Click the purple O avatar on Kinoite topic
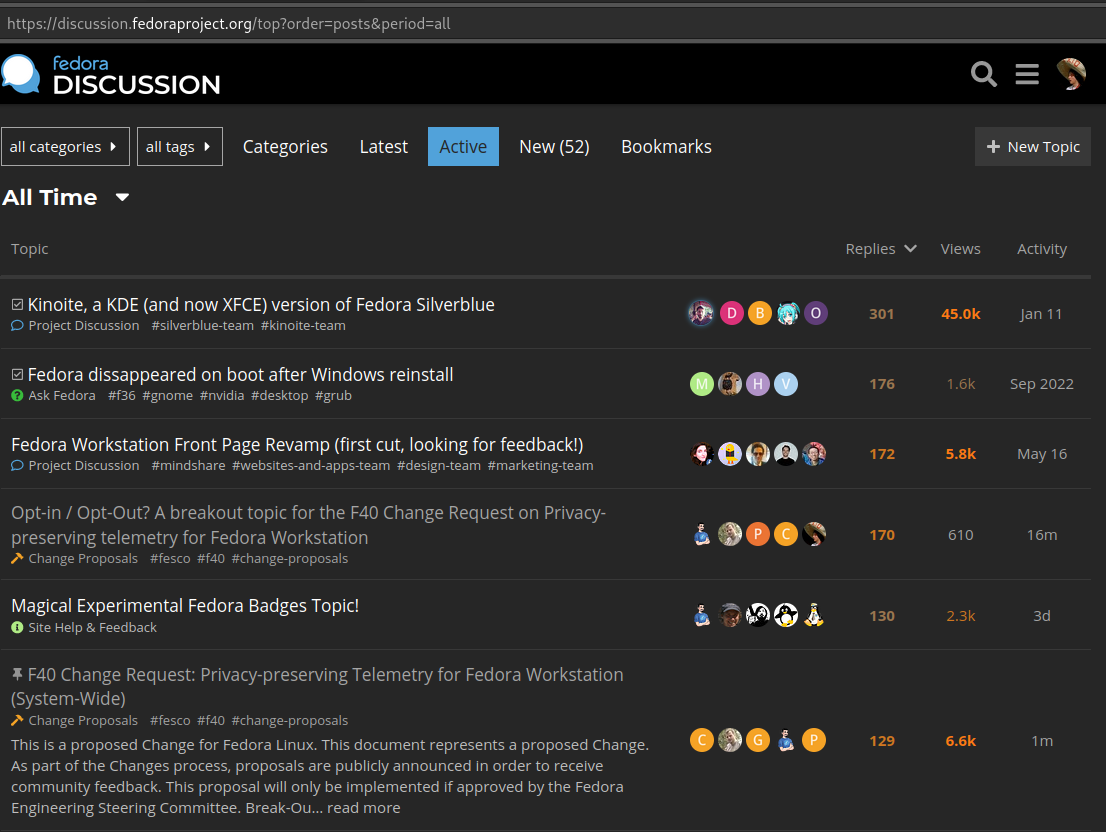Image resolution: width=1106 pixels, height=832 pixels. tap(815, 313)
